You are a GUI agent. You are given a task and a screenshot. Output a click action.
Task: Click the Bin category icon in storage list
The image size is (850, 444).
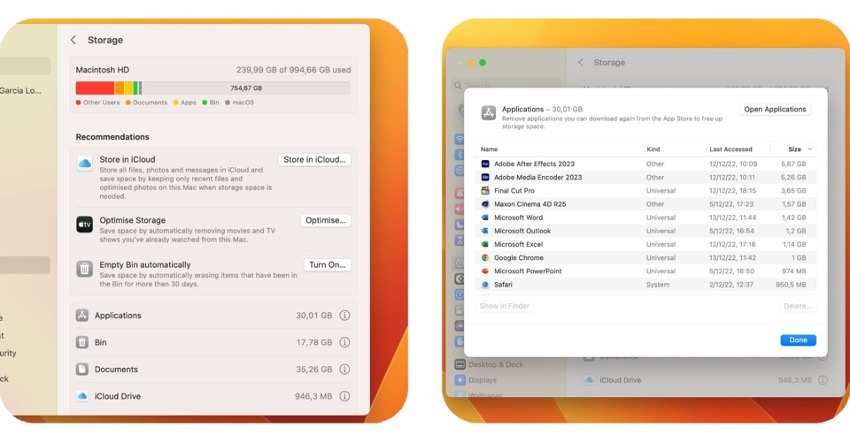[82, 342]
